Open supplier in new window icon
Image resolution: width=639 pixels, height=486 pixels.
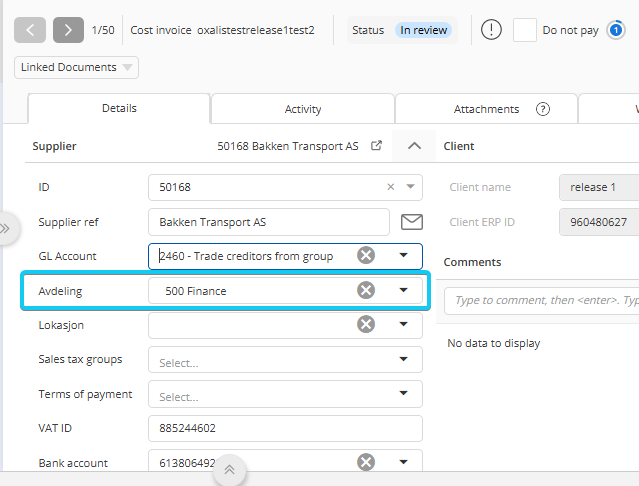(376, 145)
